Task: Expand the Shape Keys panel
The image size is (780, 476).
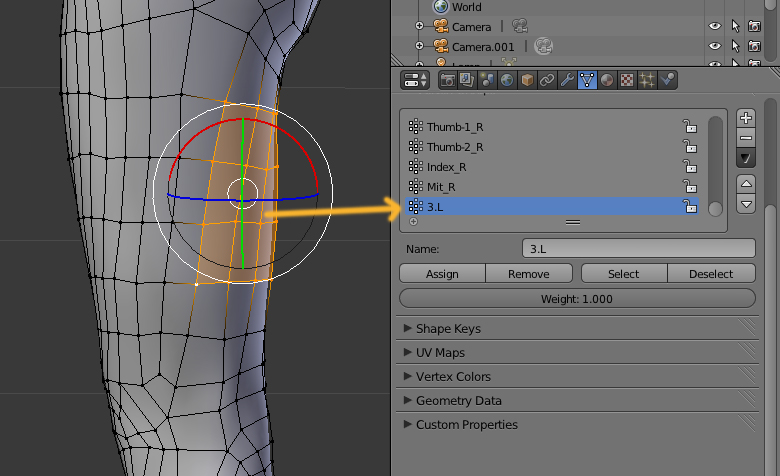Action: 448,329
